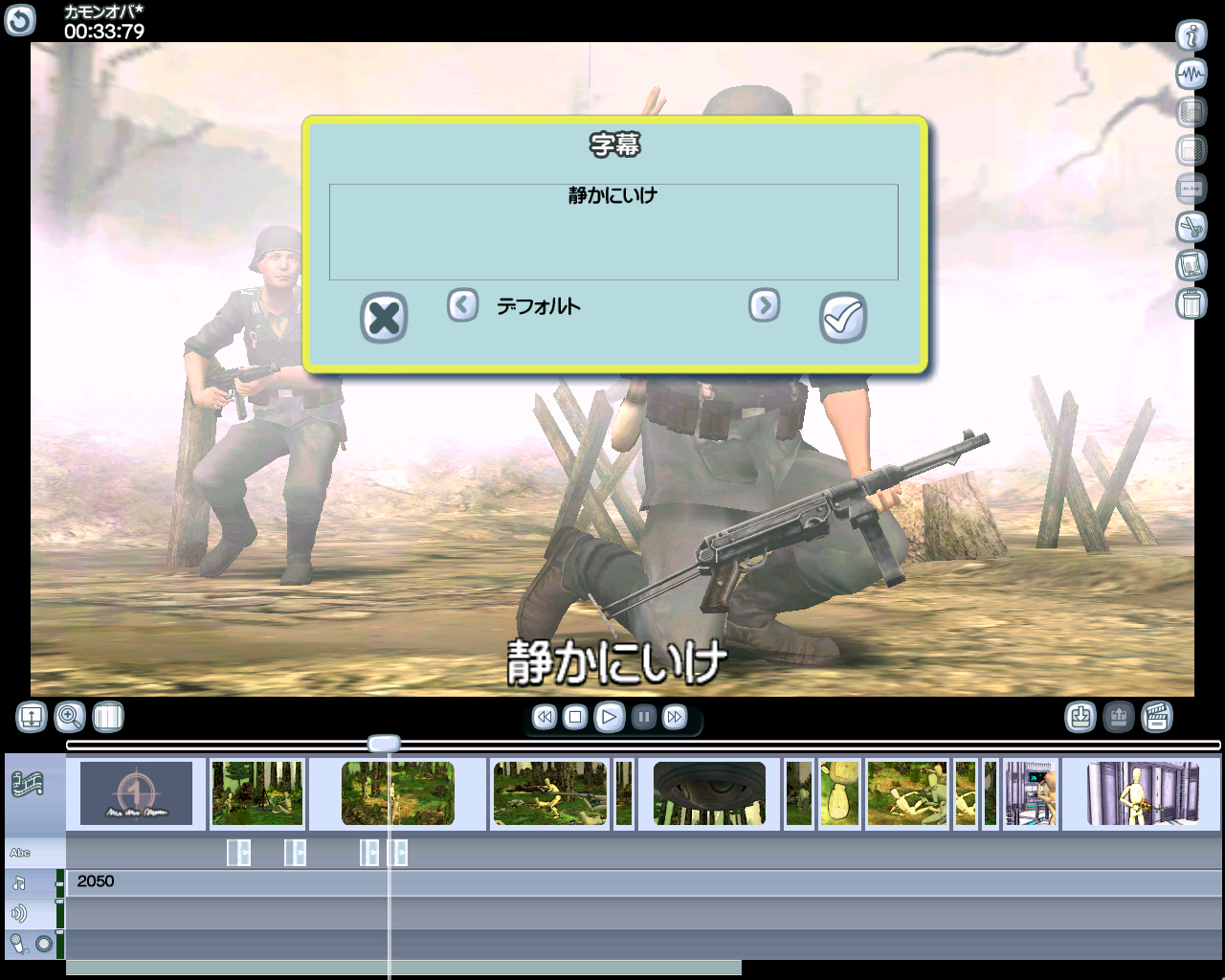Click the download-to-tray icon beside the clapperboard

click(1080, 717)
